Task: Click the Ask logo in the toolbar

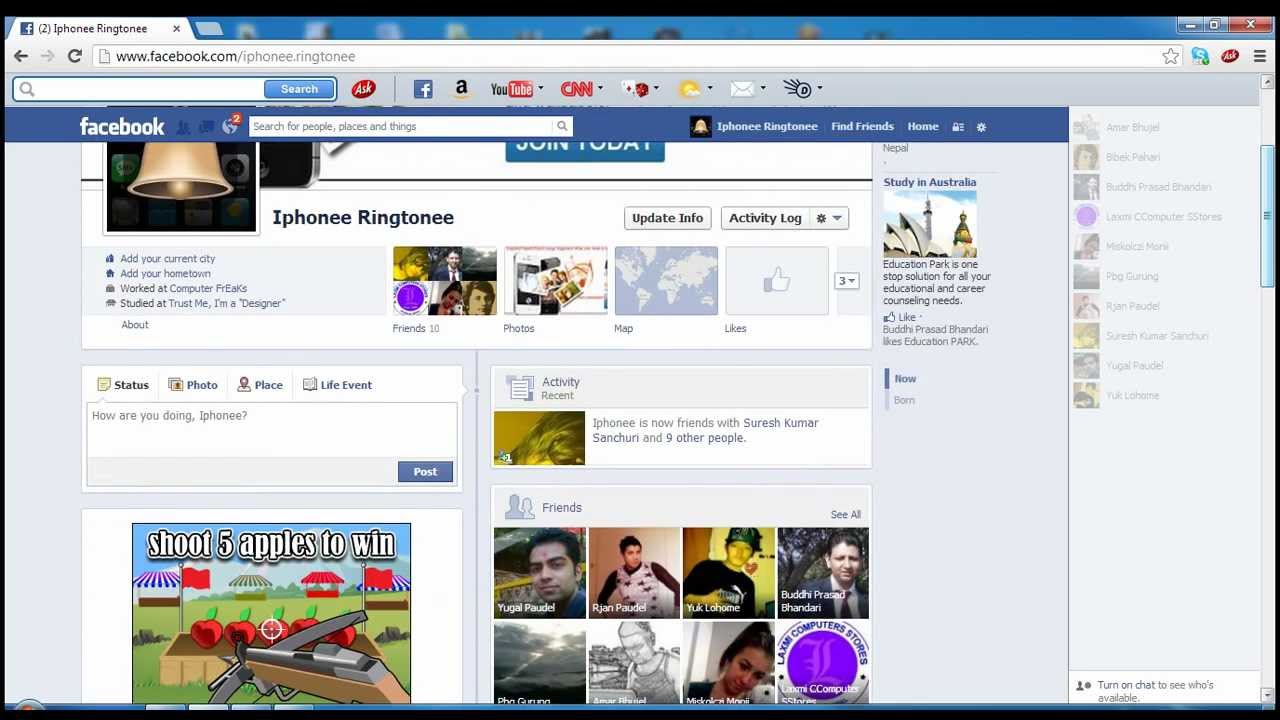Action: pos(363,89)
